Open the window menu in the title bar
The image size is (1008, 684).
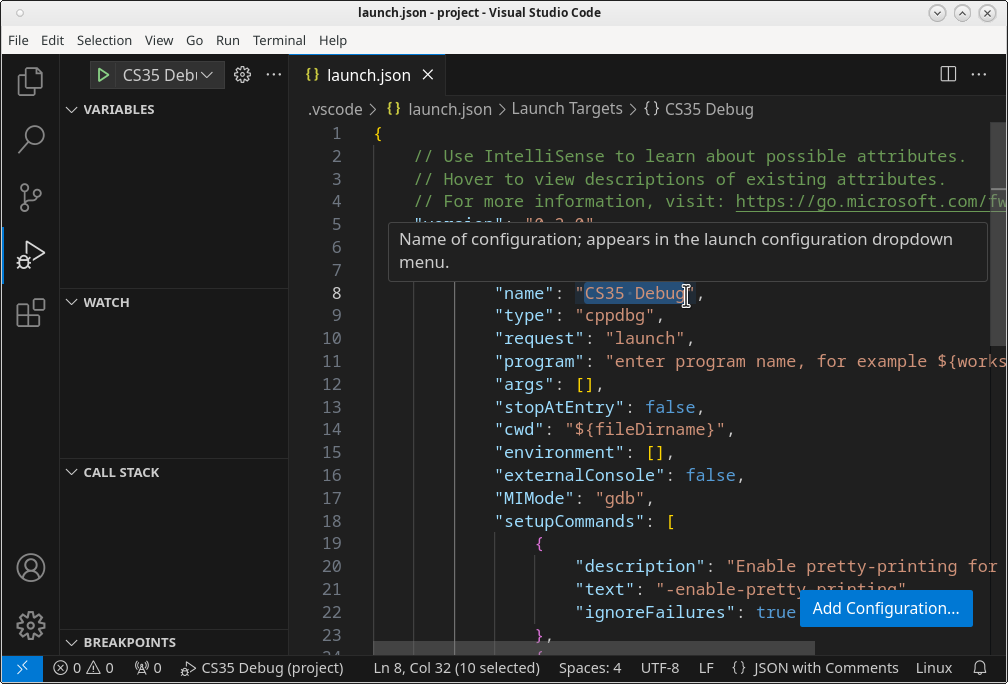pos(21,12)
